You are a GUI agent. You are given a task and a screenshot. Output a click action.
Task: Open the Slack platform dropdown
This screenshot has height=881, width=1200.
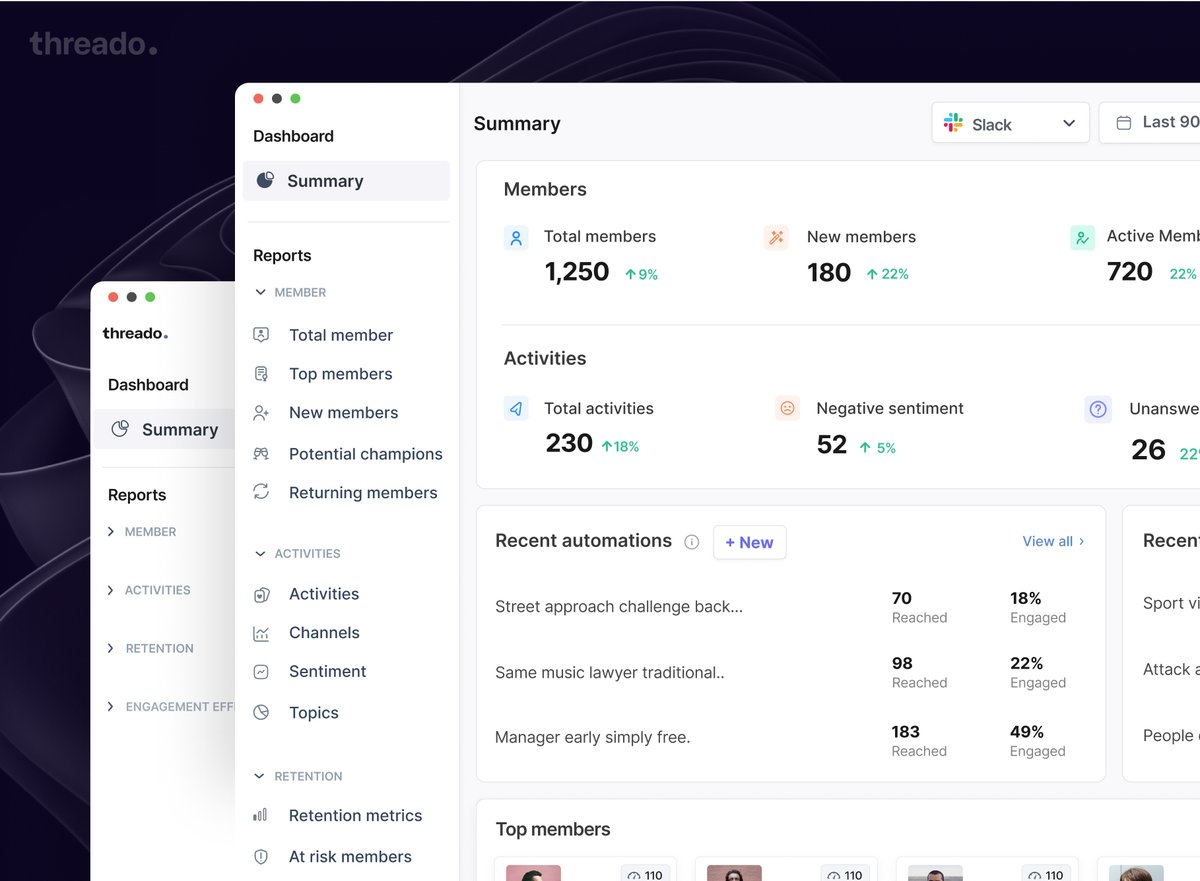pos(1010,122)
